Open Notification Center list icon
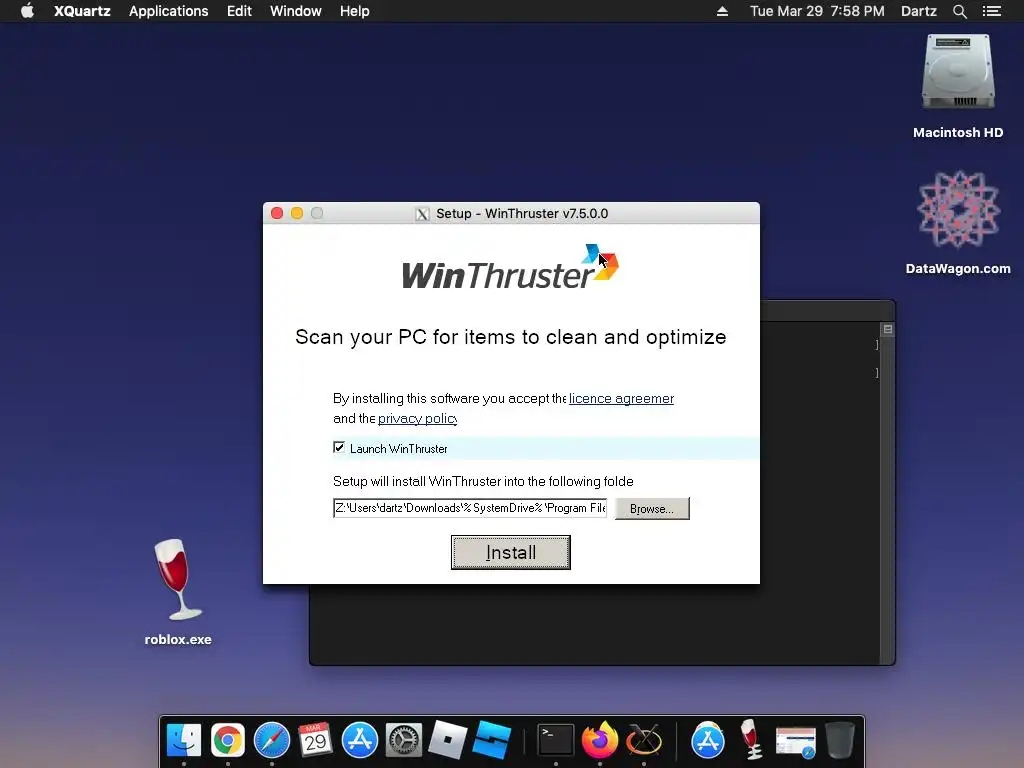The height and width of the screenshot is (768, 1024). 991,11
